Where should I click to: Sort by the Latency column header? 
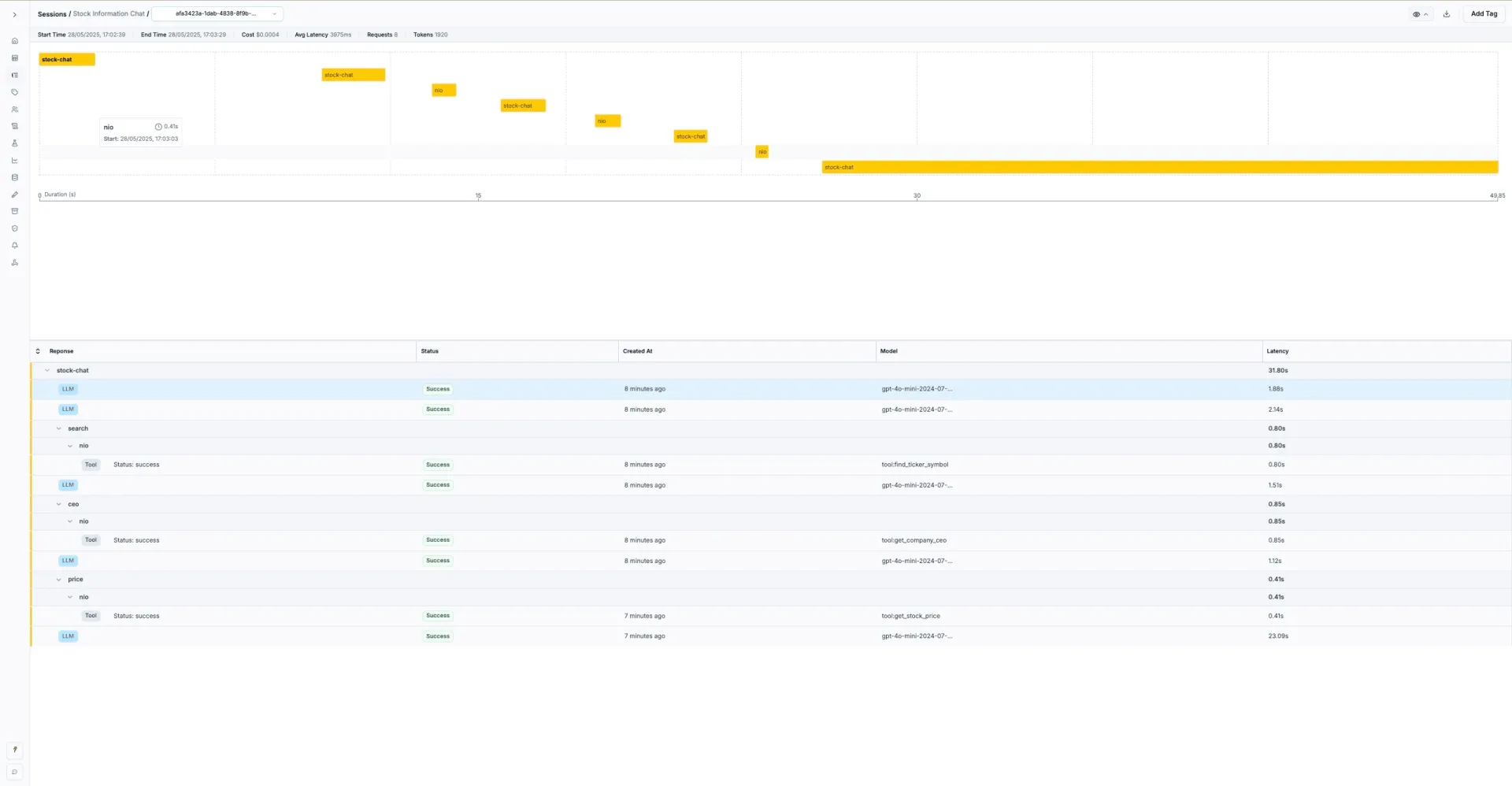click(1277, 351)
